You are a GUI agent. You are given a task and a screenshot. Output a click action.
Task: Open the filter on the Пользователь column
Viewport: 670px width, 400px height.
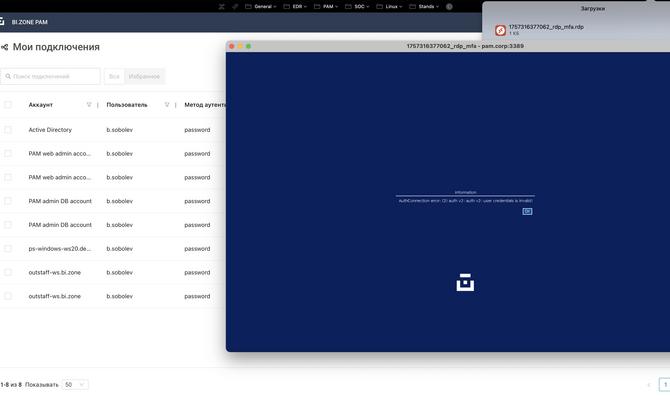coord(167,105)
